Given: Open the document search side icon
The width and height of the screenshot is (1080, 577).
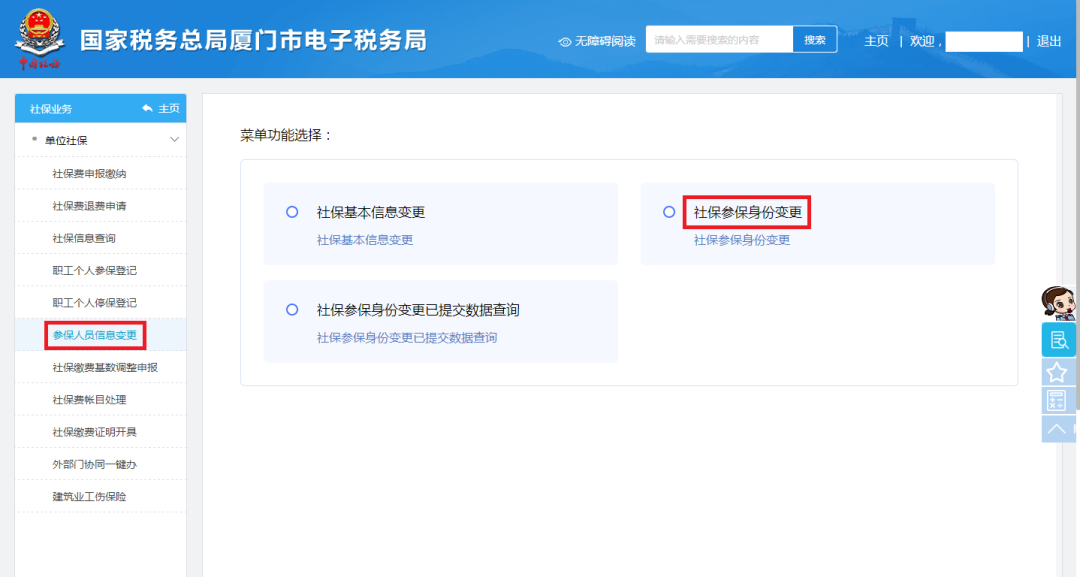Looking at the screenshot, I should 1058,339.
